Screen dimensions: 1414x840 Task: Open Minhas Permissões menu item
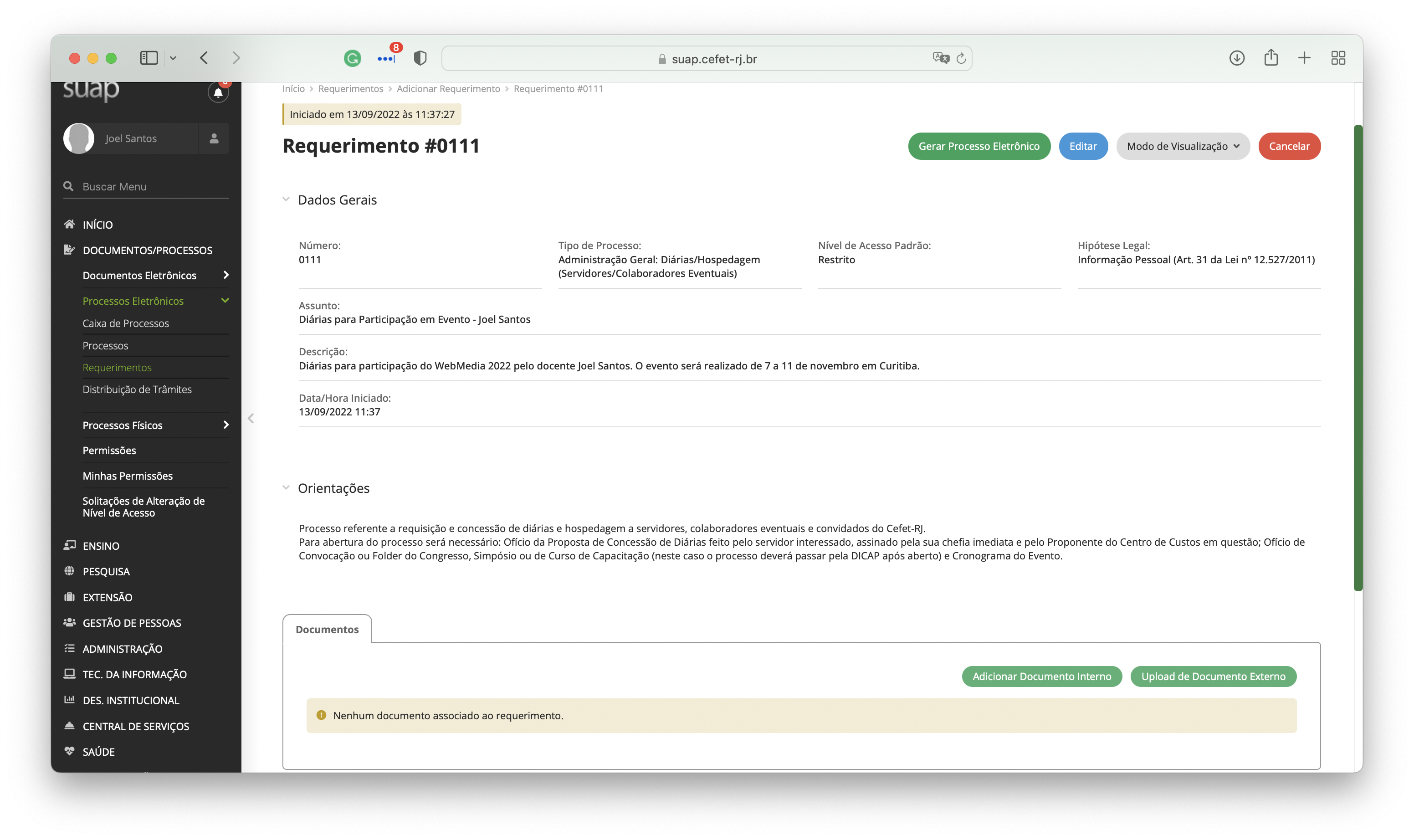point(128,476)
